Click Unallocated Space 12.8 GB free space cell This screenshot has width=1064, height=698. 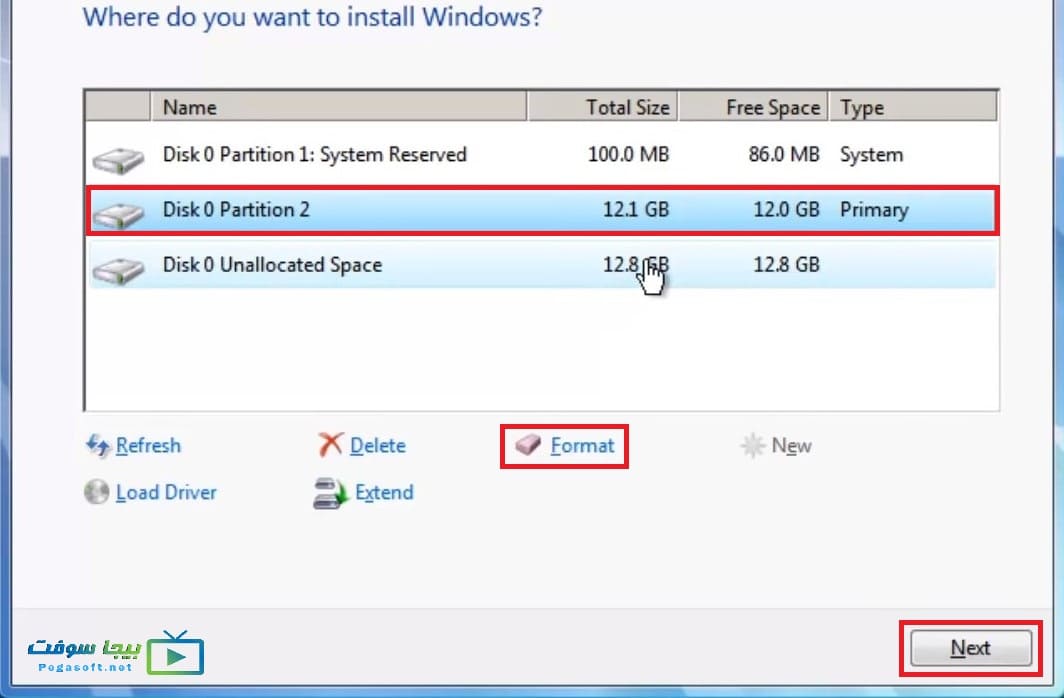click(786, 265)
